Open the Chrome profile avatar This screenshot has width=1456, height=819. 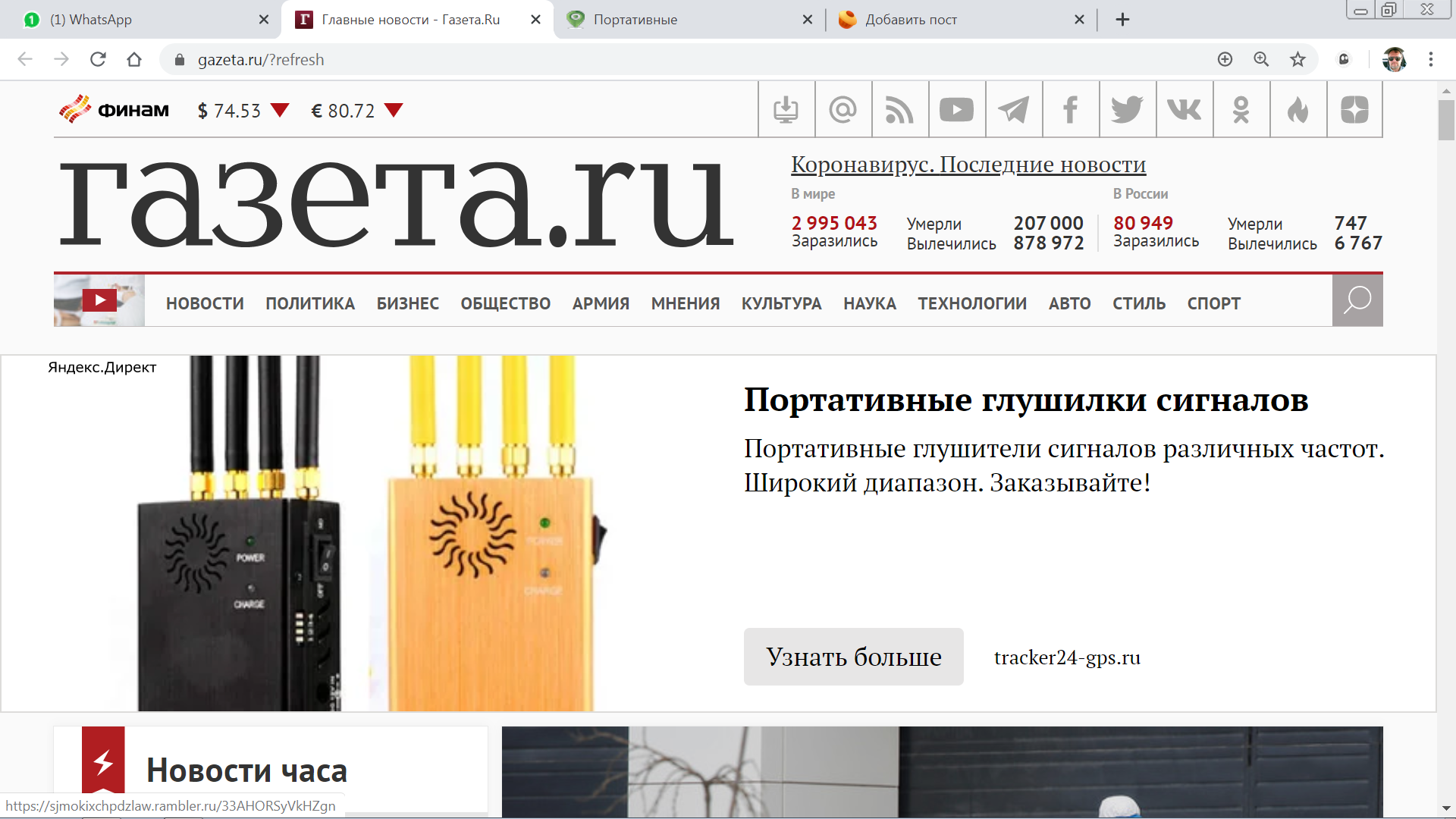(x=1395, y=59)
